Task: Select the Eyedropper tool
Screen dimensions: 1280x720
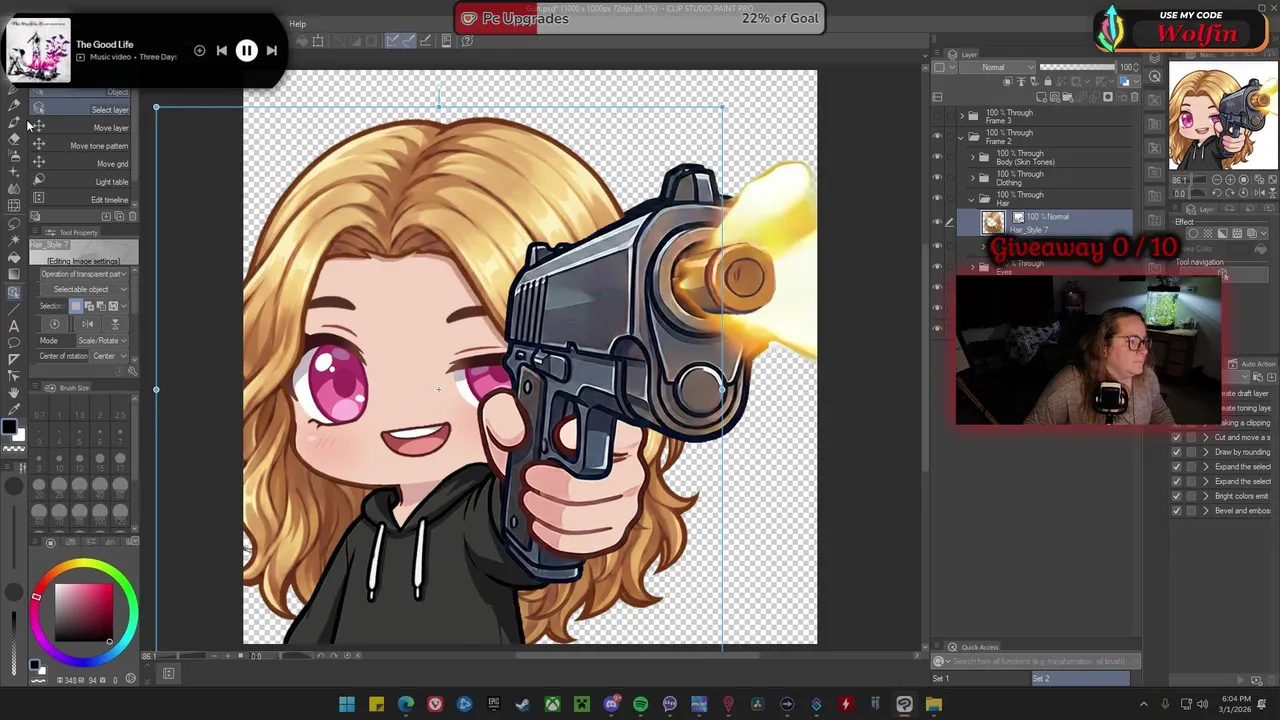Action: pos(14,408)
